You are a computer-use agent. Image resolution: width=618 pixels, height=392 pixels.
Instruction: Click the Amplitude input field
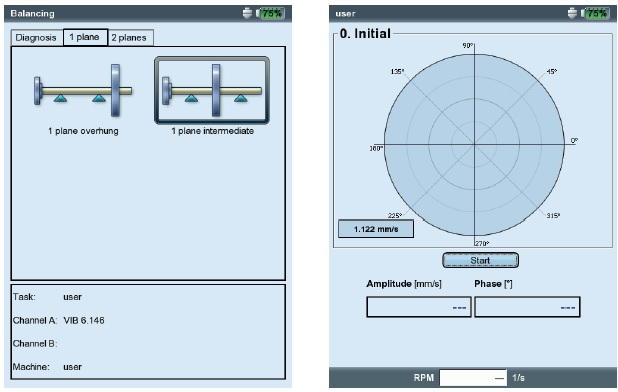pos(419,307)
